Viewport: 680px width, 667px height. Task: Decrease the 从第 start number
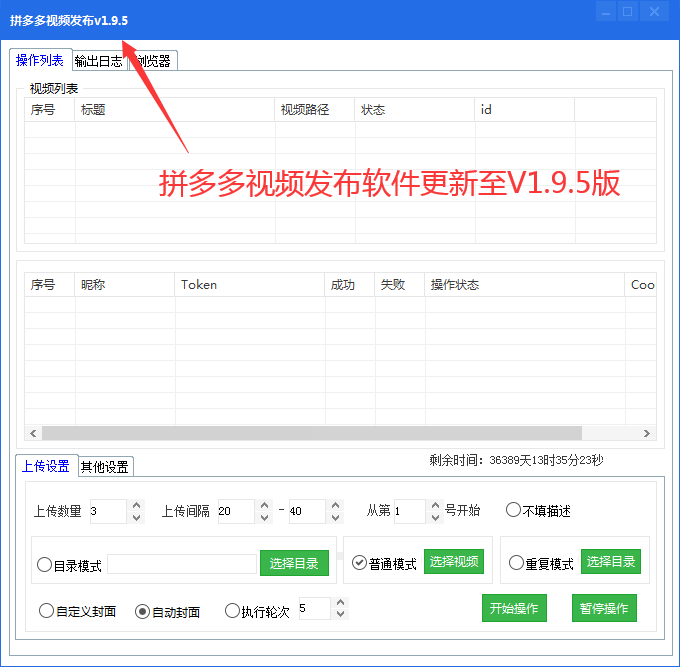pos(435,518)
